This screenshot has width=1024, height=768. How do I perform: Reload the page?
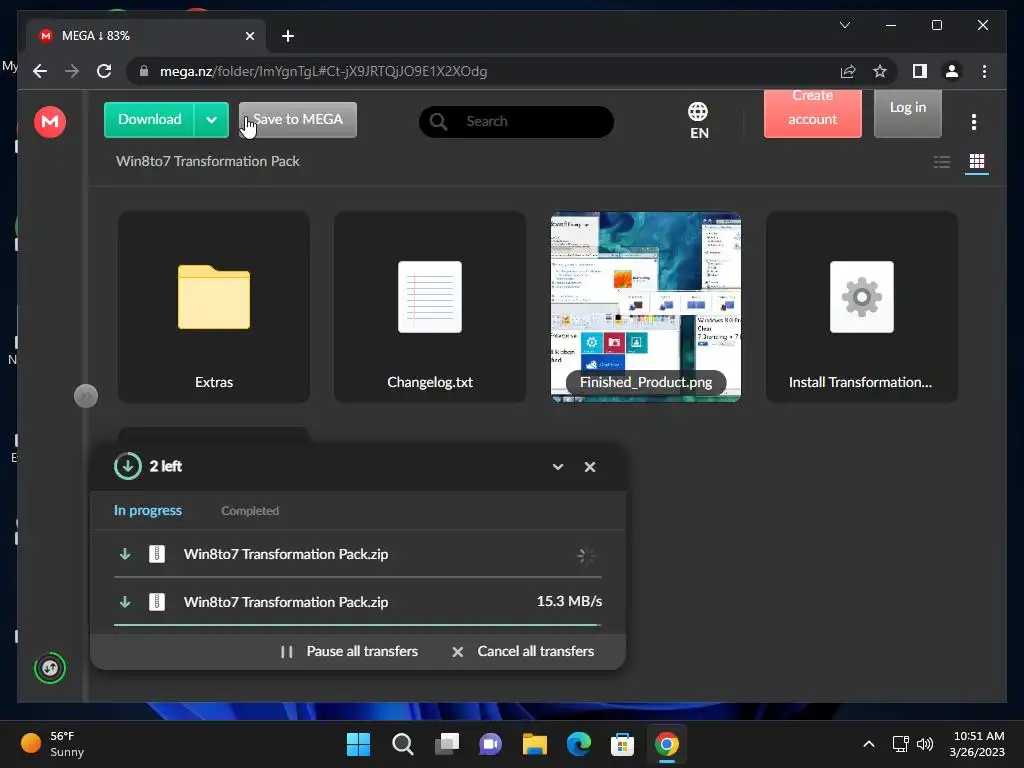coord(104,71)
